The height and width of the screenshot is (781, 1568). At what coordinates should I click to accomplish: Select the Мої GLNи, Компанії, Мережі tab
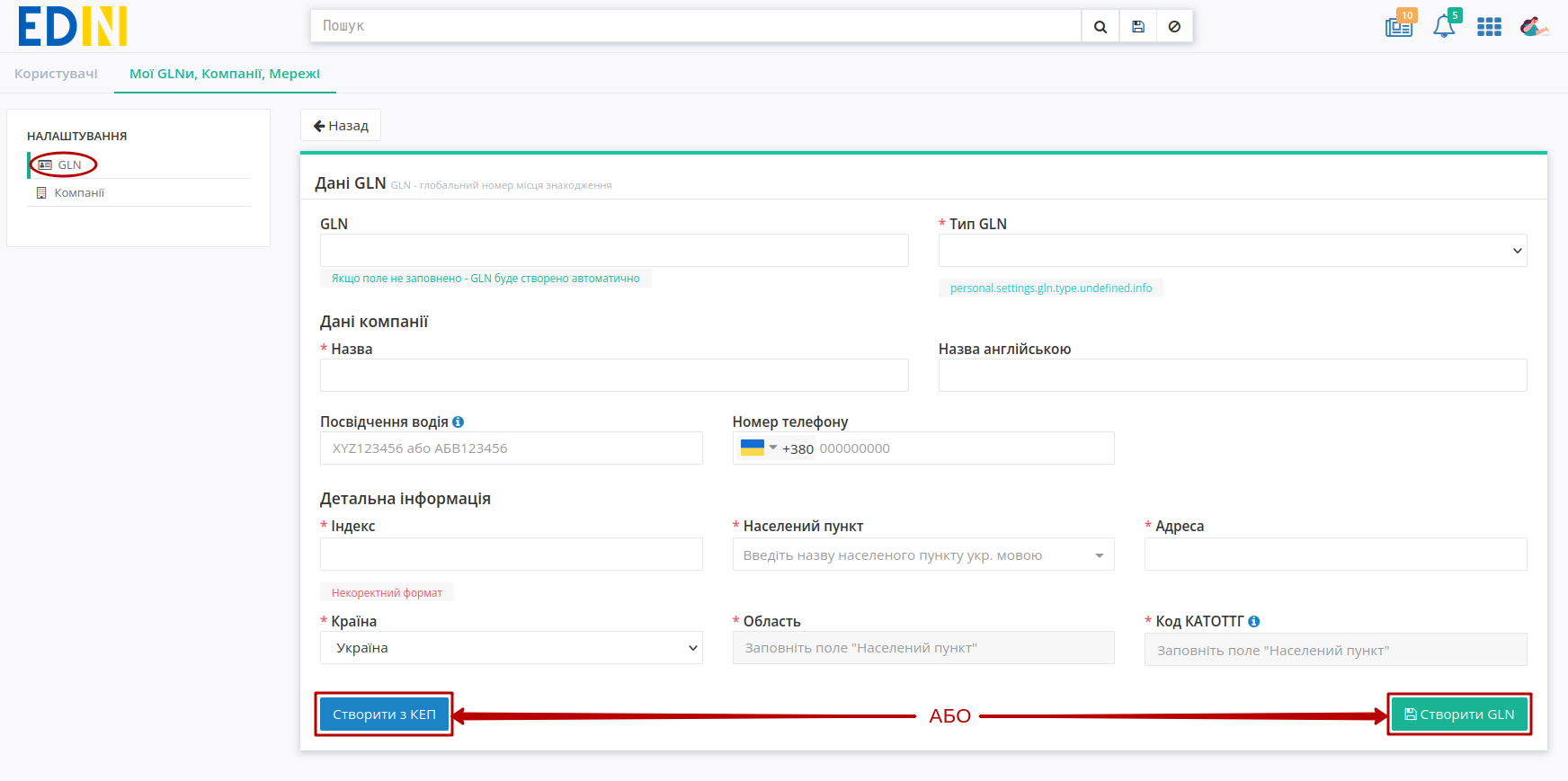225,74
